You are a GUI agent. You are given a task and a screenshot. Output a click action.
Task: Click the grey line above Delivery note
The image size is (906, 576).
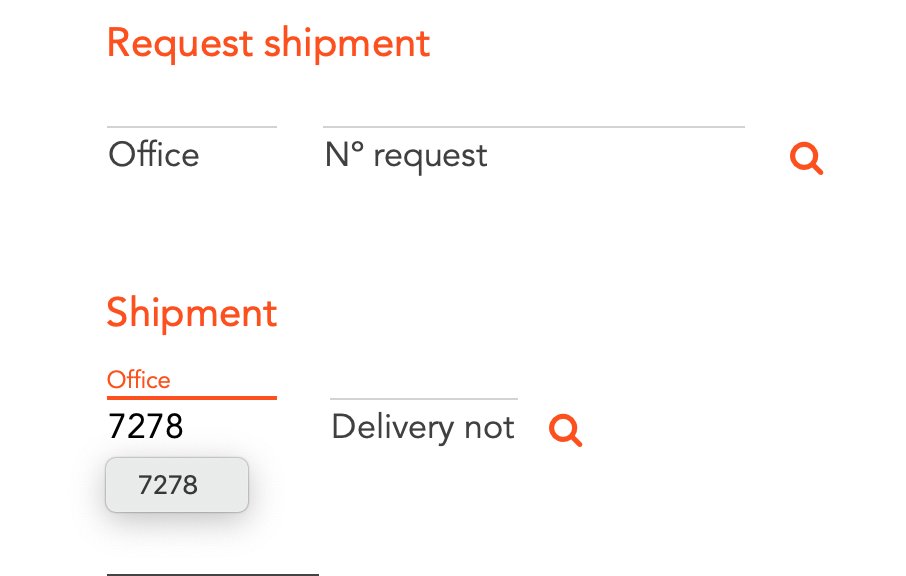tap(423, 399)
